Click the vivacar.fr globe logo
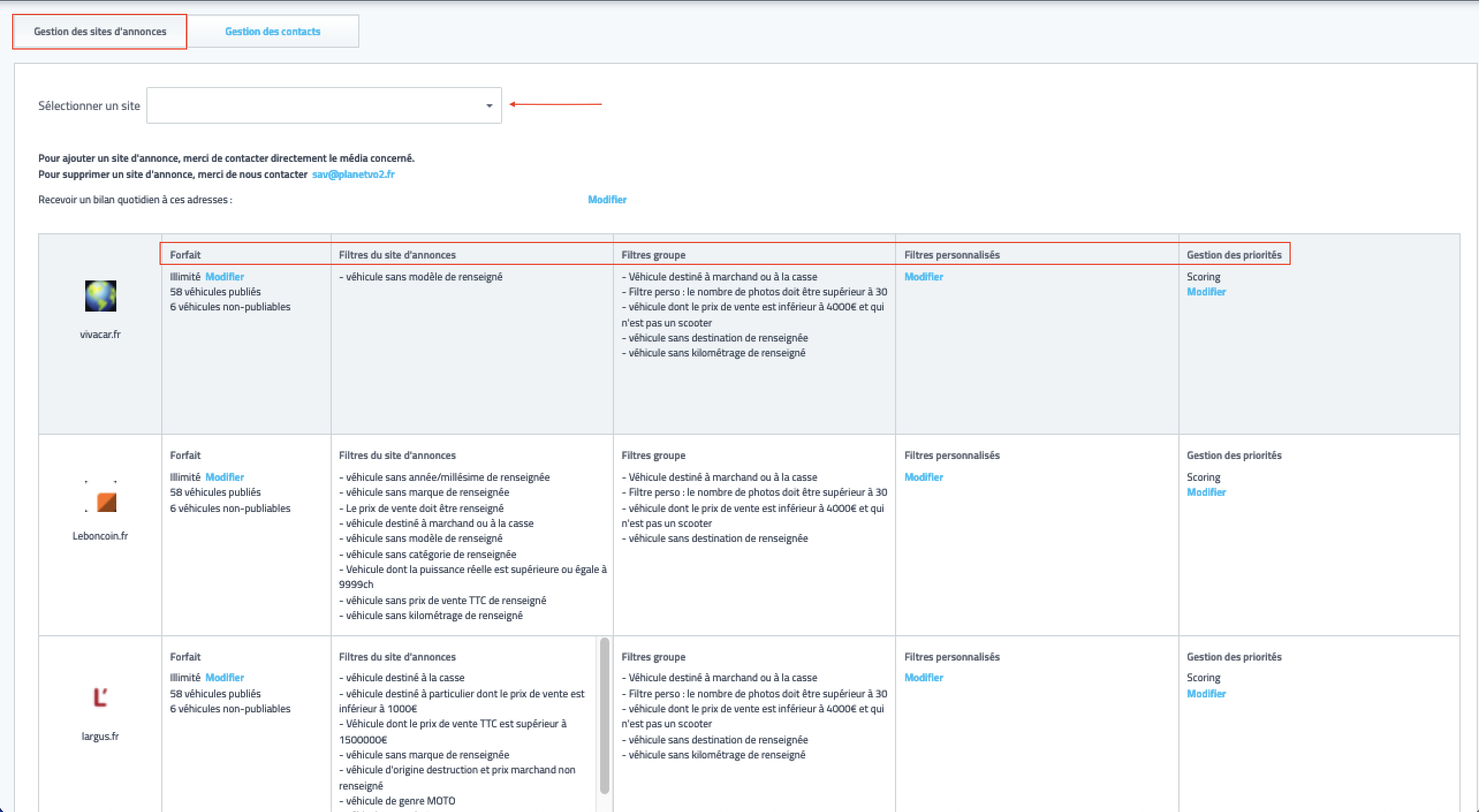This screenshot has height=812, width=1479. point(101,296)
